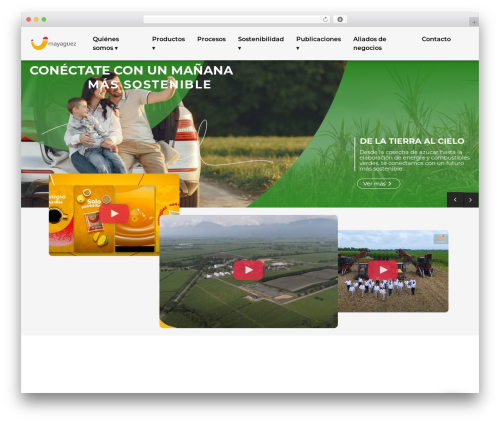Click the yellow minimize window button

tap(36, 19)
